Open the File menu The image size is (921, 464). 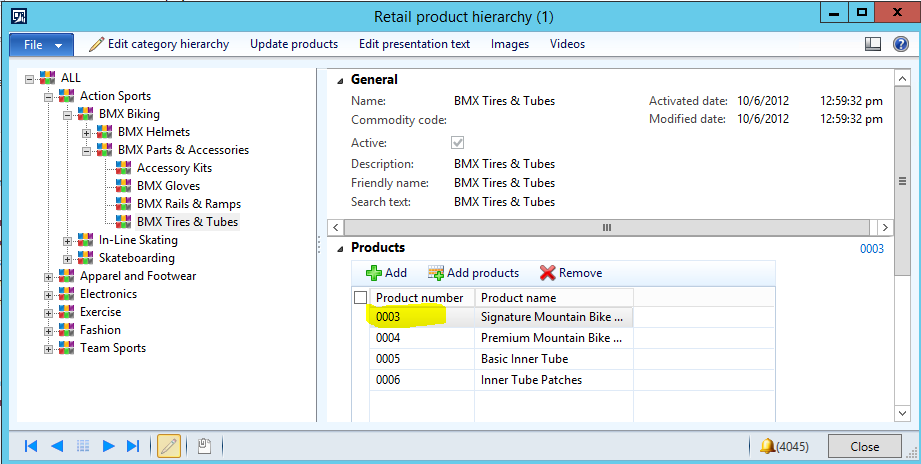[x=41, y=44]
